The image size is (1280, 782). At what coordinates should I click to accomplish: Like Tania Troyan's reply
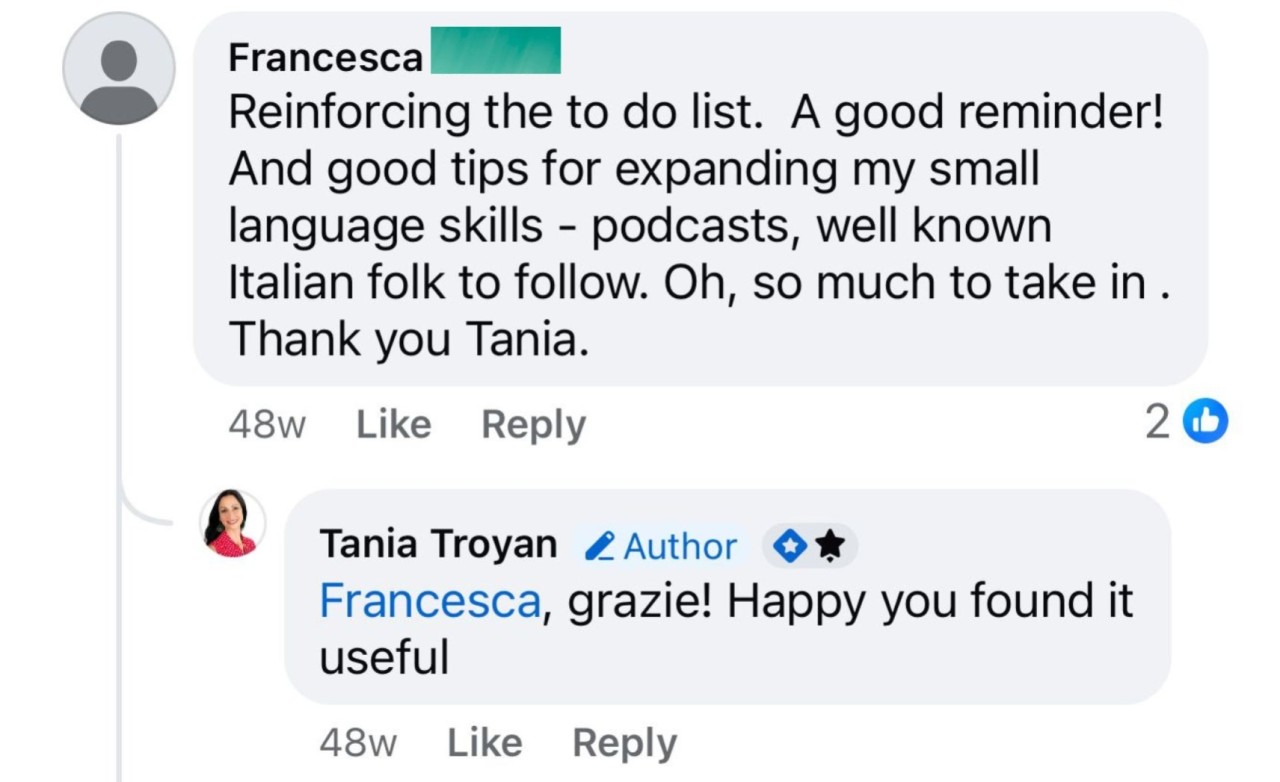(x=484, y=742)
